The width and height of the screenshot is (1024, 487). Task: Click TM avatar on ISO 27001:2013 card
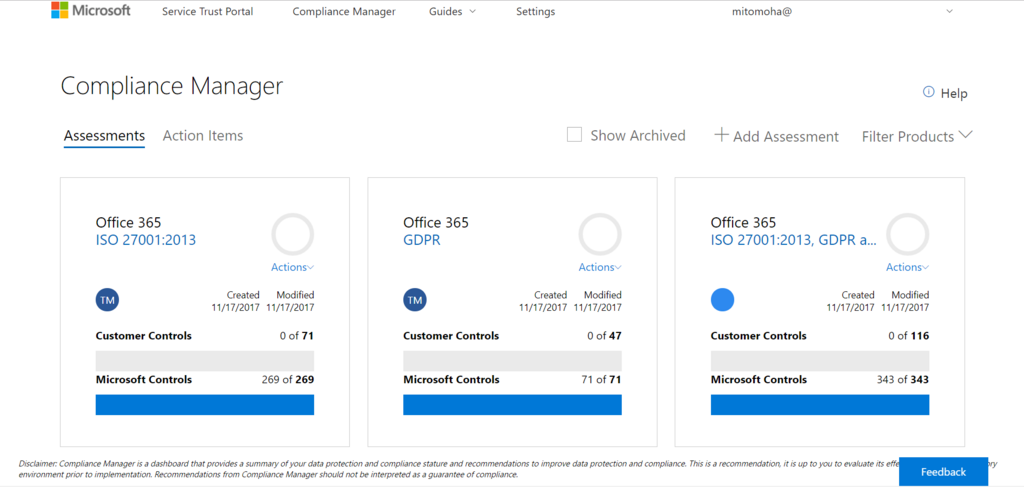(x=107, y=300)
